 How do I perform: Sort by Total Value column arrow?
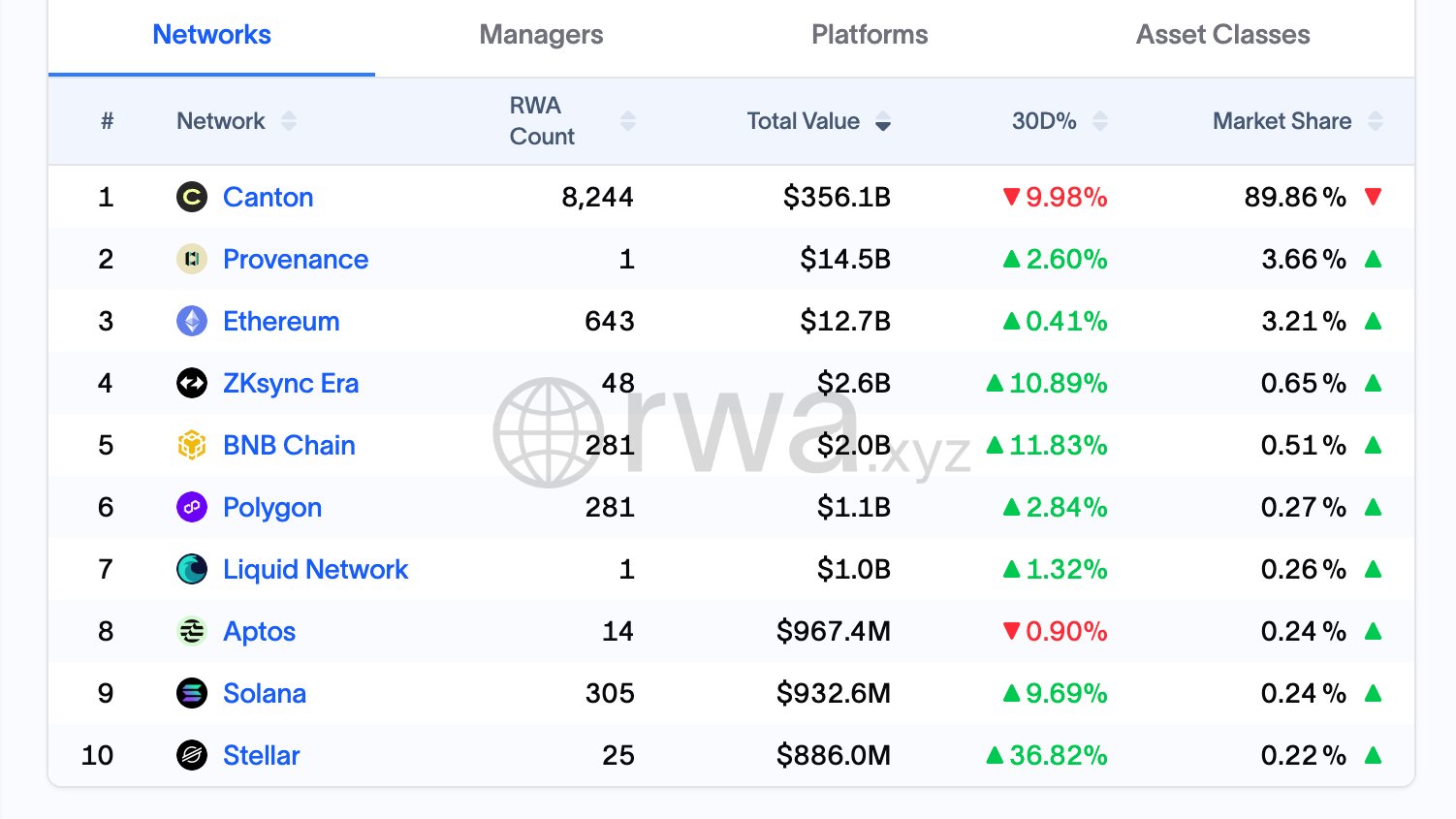click(x=883, y=122)
